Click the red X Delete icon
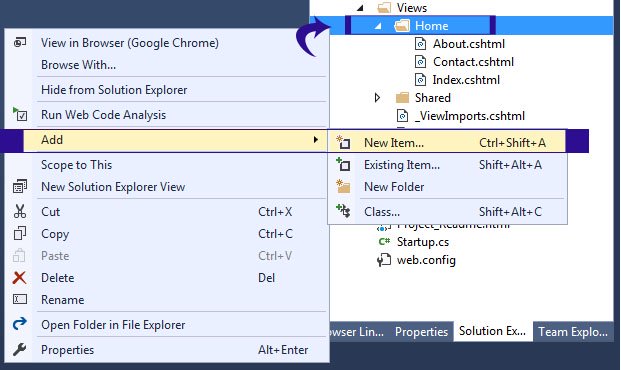The width and height of the screenshot is (621, 370). tap(19, 278)
